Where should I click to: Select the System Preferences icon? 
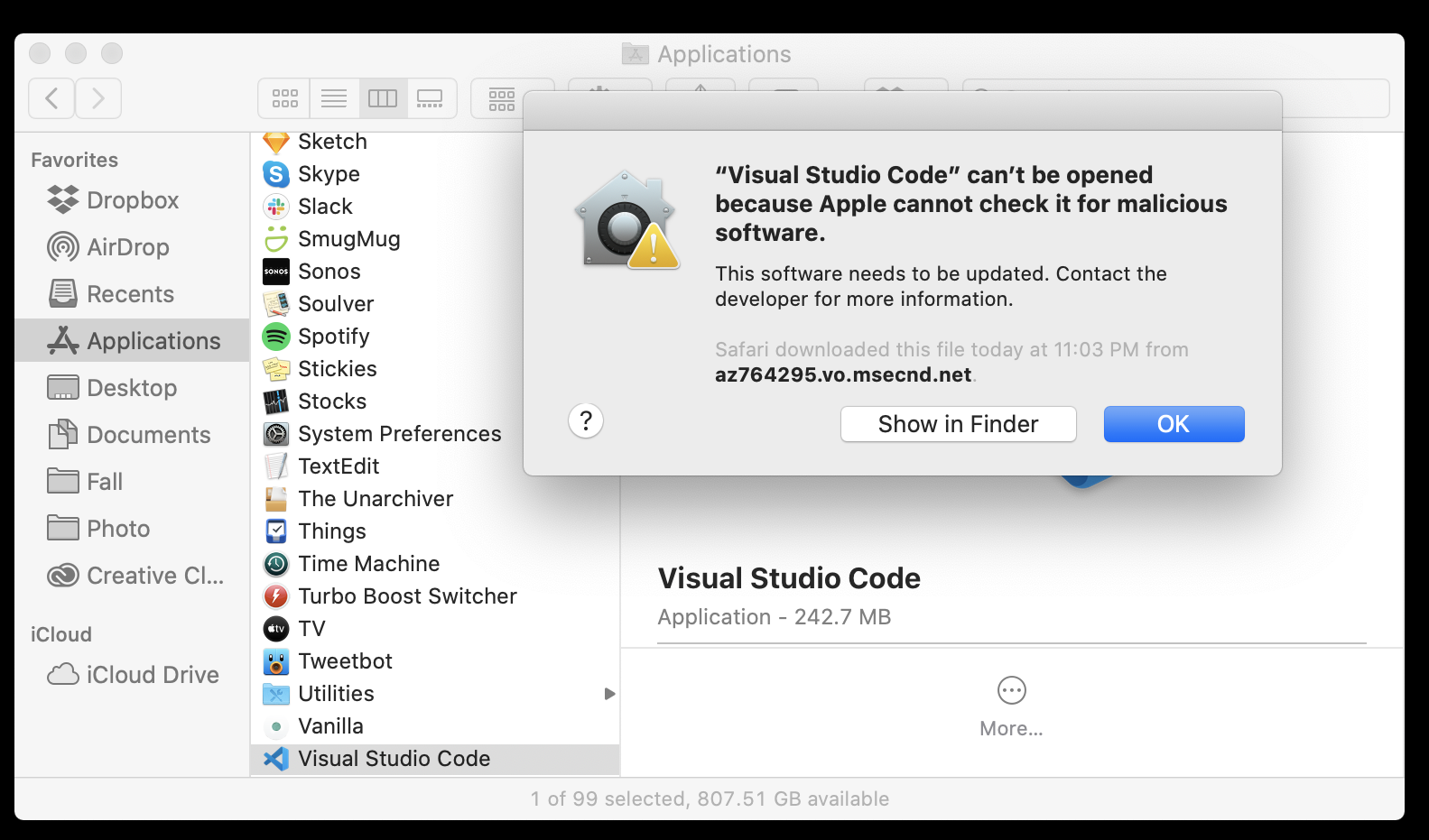tap(276, 434)
